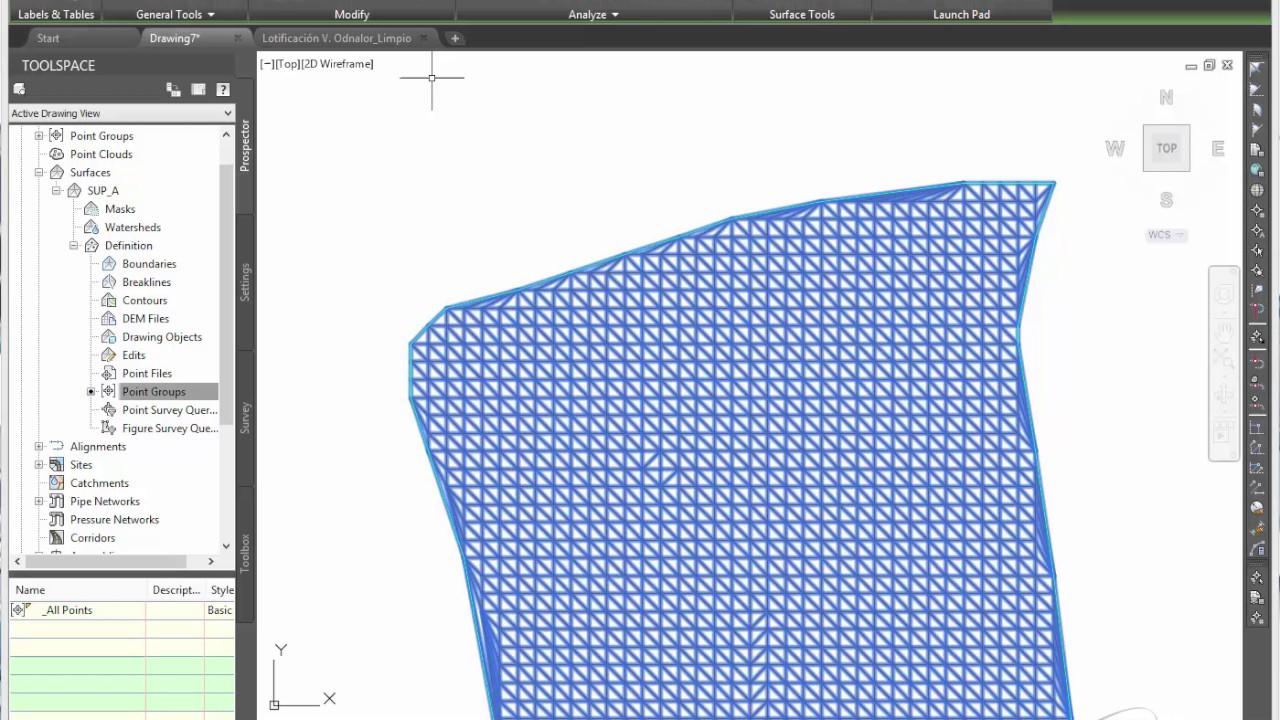Open ShowMotion from the navigation bar
Image resolution: width=1280 pixels, height=720 pixels.
pyautogui.click(x=1223, y=433)
